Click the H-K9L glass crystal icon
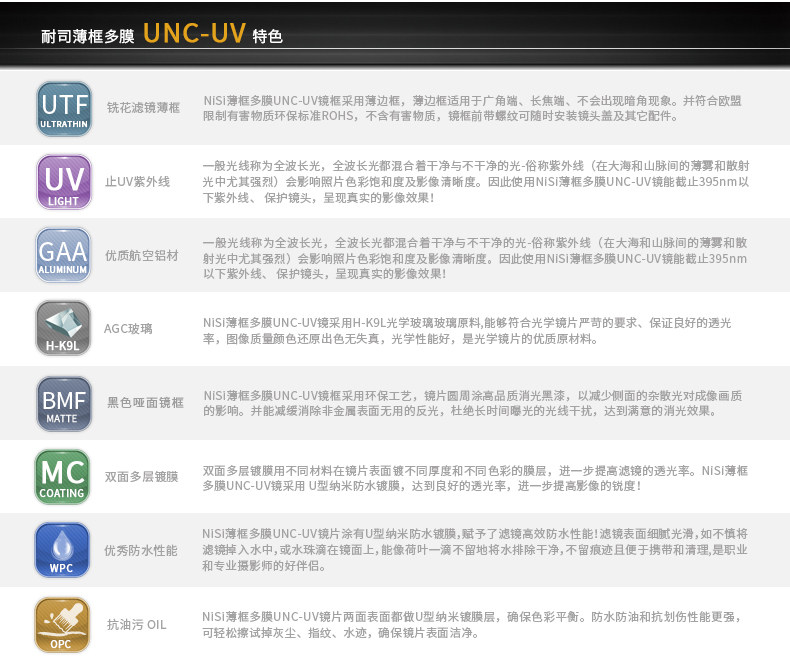Viewport: 790px width, 660px height. (63, 328)
